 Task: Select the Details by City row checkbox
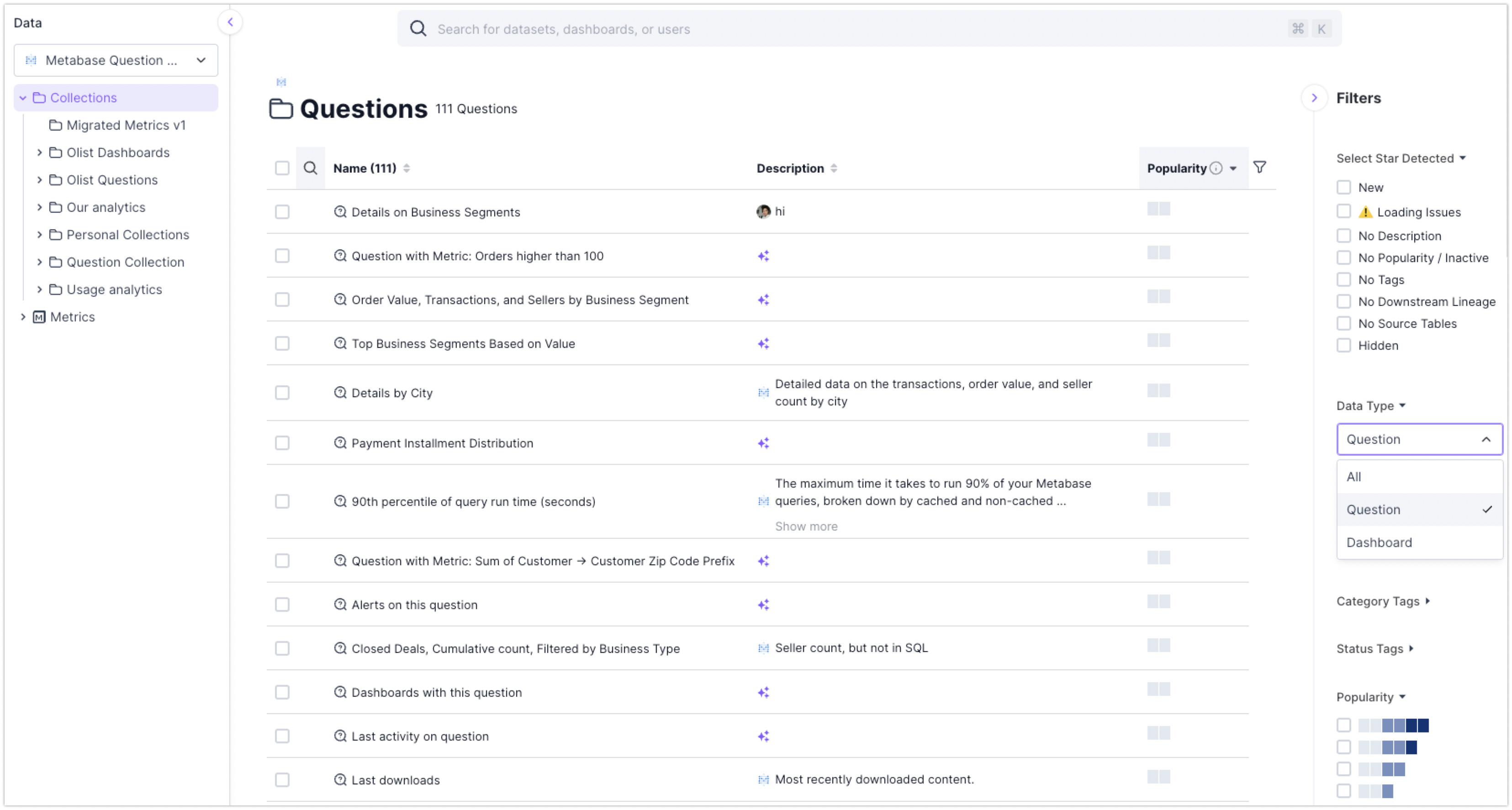tap(282, 393)
